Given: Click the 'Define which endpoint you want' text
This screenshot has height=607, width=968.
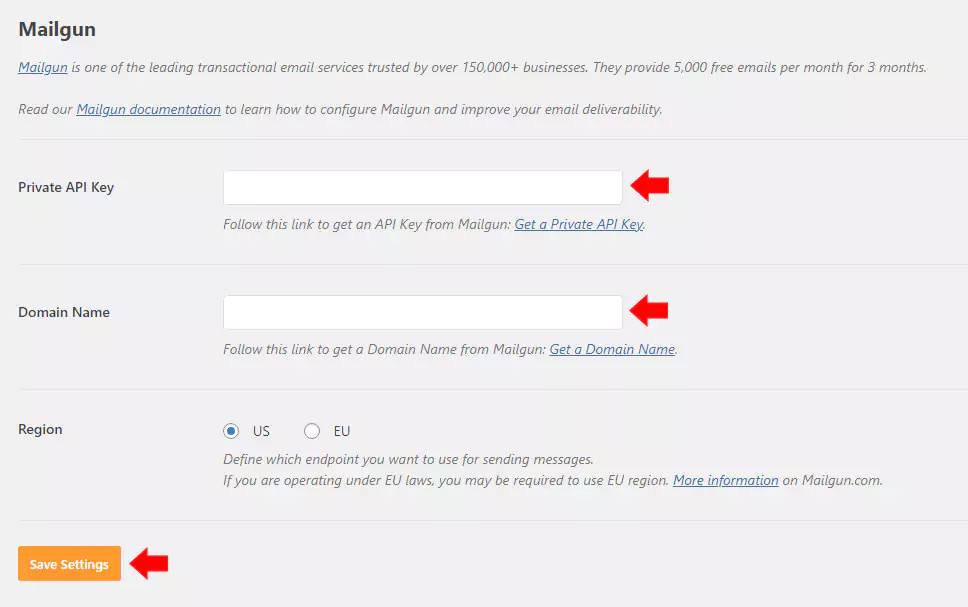Looking at the screenshot, I should 408,459.
